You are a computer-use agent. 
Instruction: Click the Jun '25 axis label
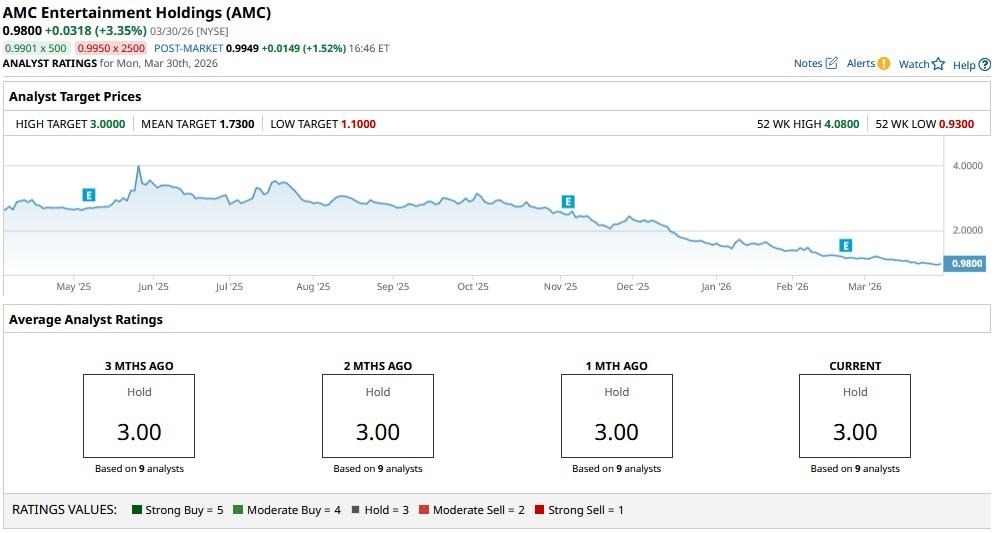point(153,287)
